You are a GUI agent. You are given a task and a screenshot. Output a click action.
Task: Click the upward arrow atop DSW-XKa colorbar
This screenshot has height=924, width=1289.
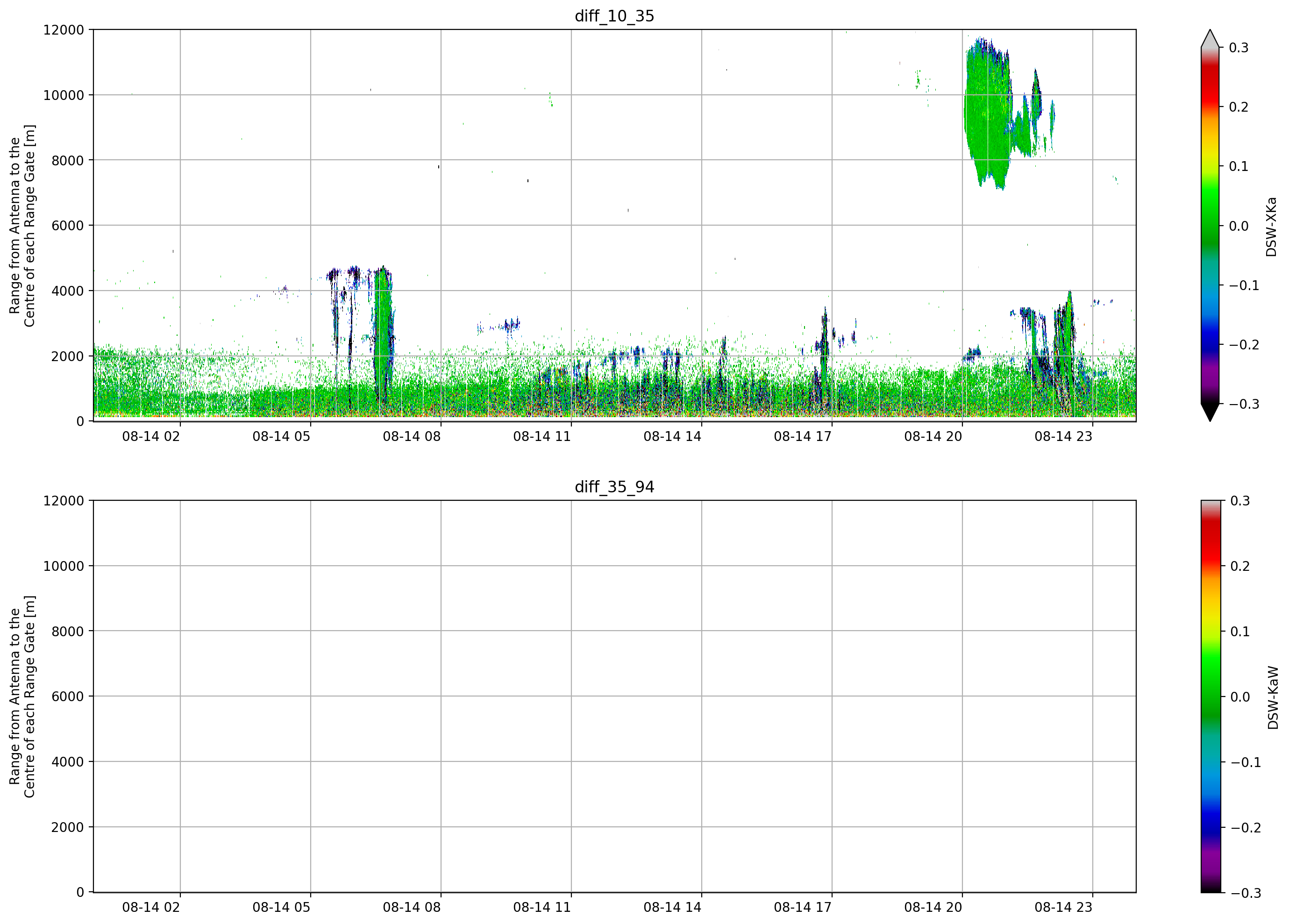[1210, 38]
